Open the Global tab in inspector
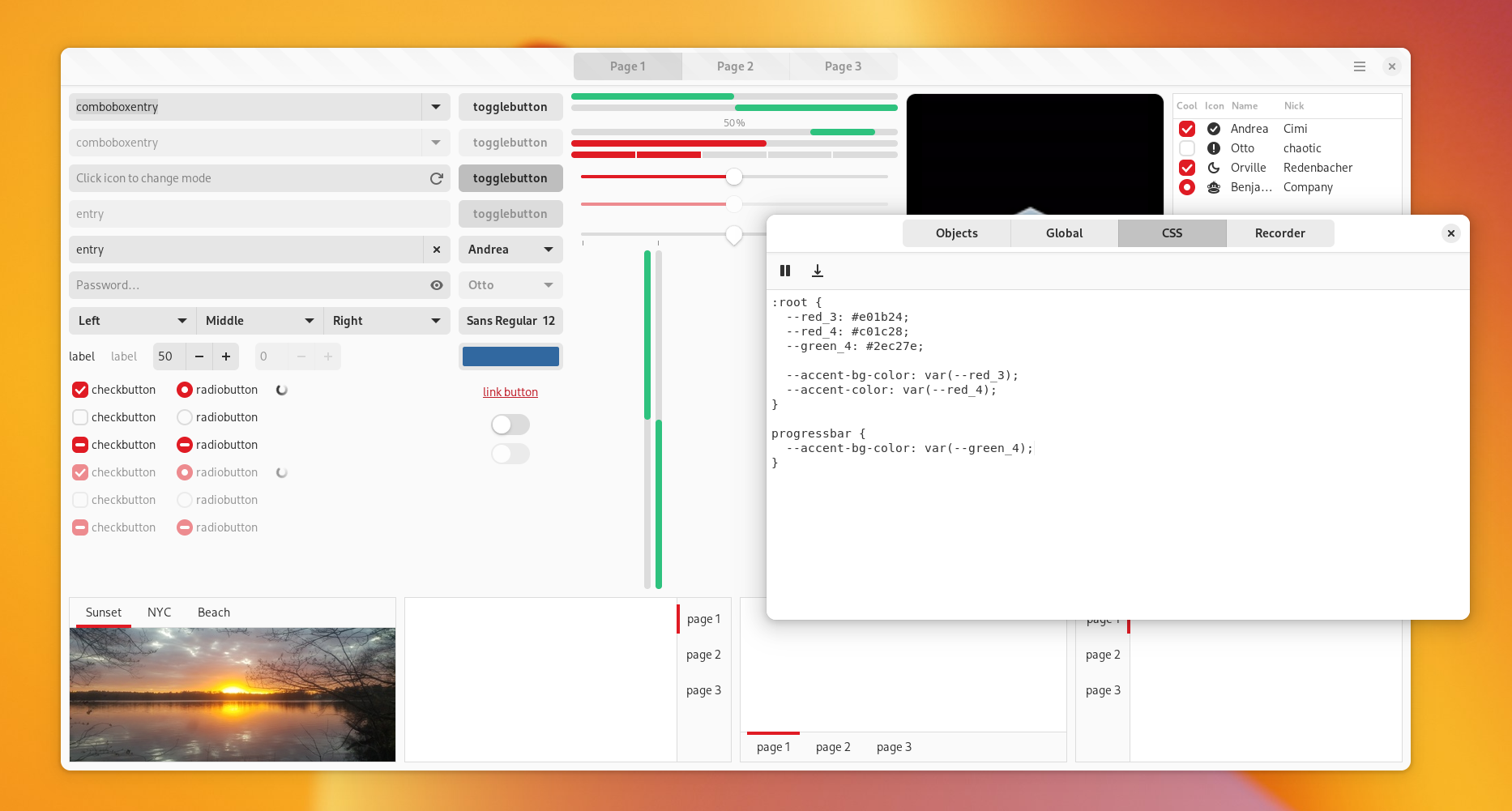Screen dimensions: 1512x811 tap(1064, 233)
